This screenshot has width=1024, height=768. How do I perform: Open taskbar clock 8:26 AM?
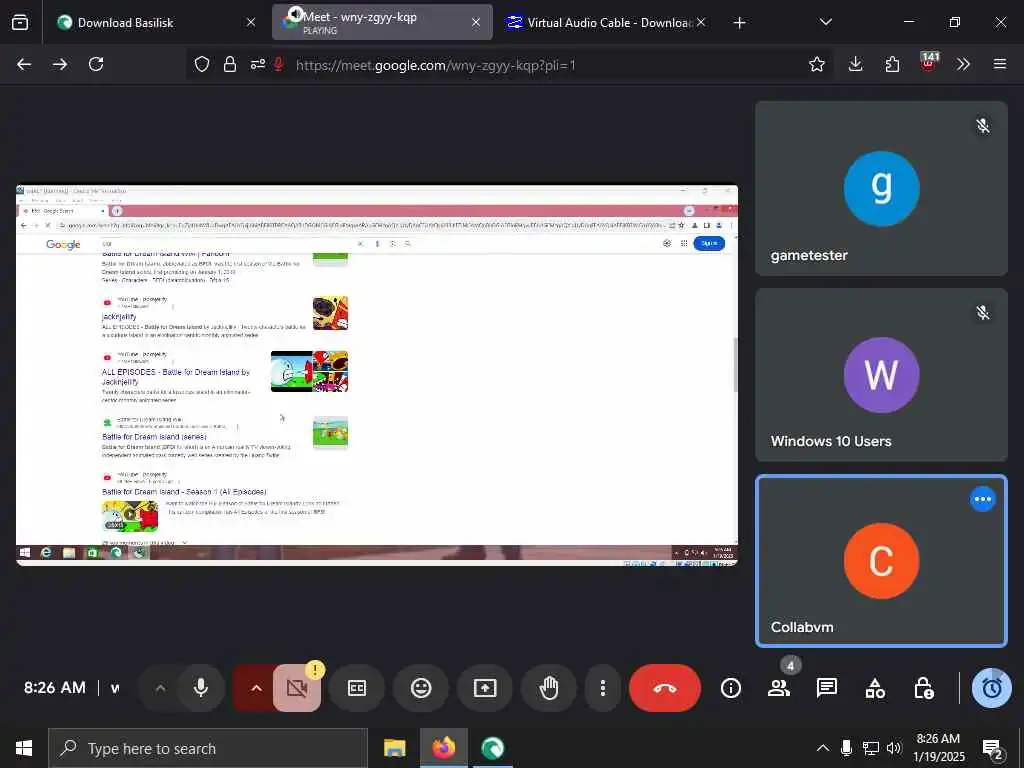938,748
